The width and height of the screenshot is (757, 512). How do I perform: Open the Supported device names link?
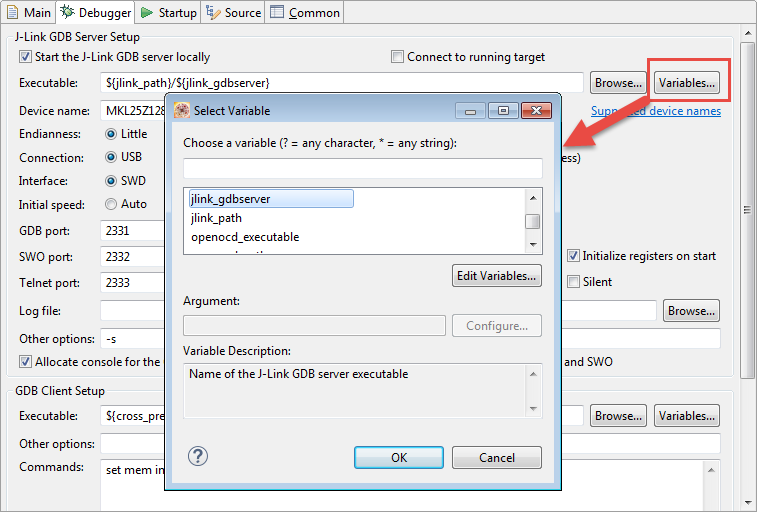click(655, 111)
